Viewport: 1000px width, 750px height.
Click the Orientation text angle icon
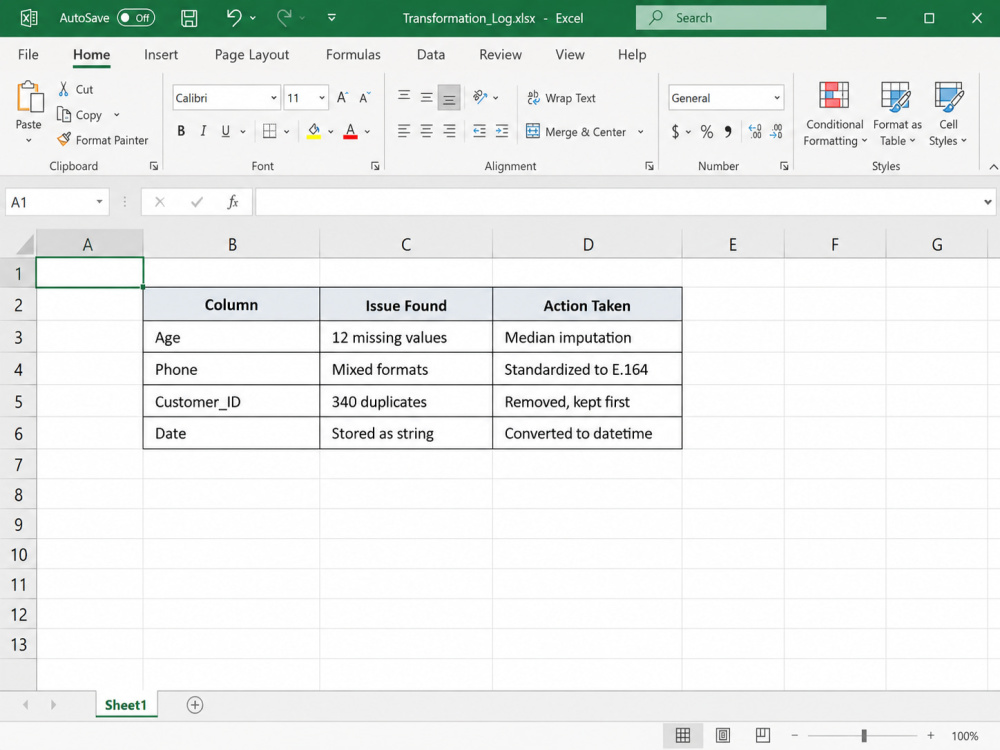480,98
